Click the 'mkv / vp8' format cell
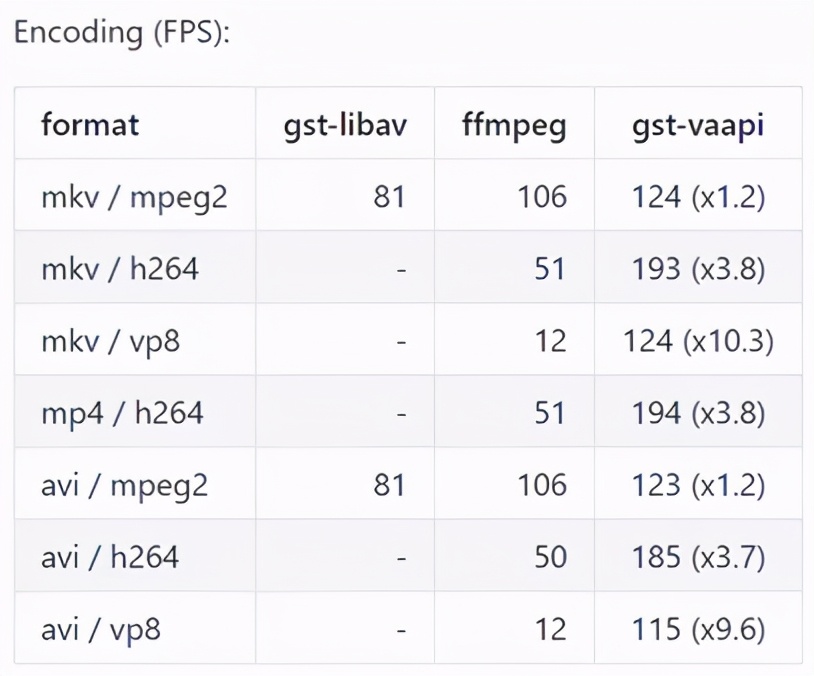Viewport: 814px width, 676px height. point(111,342)
